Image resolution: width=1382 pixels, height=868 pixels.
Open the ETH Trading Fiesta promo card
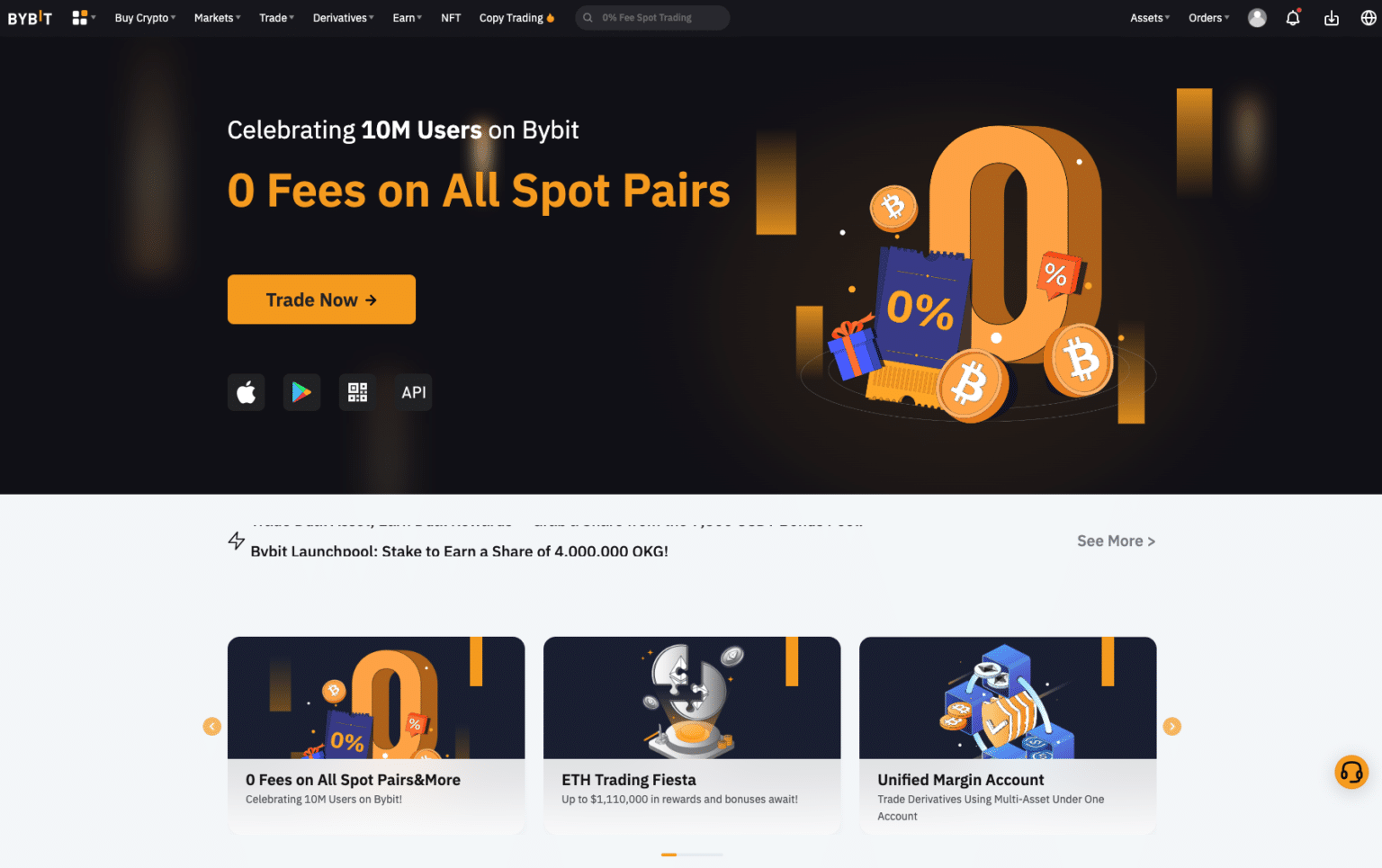click(x=692, y=735)
